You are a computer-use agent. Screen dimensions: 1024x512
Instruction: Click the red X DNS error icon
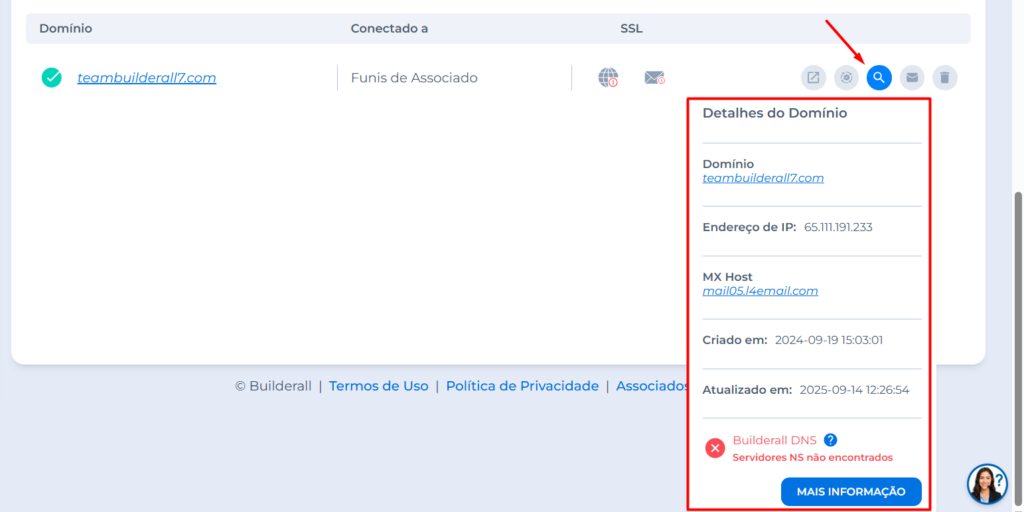tap(715, 448)
